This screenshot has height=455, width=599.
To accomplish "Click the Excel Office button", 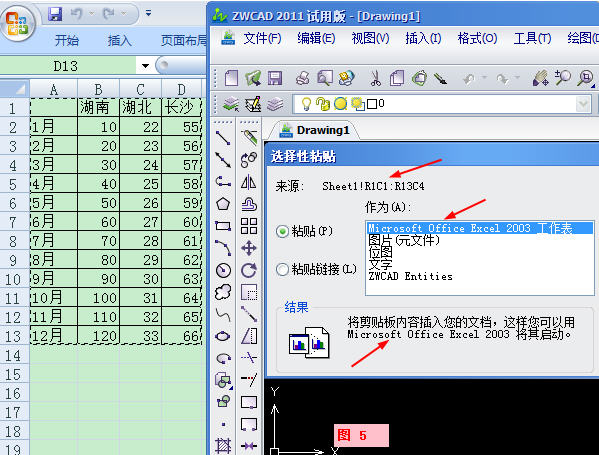I will (x=17, y=24).
